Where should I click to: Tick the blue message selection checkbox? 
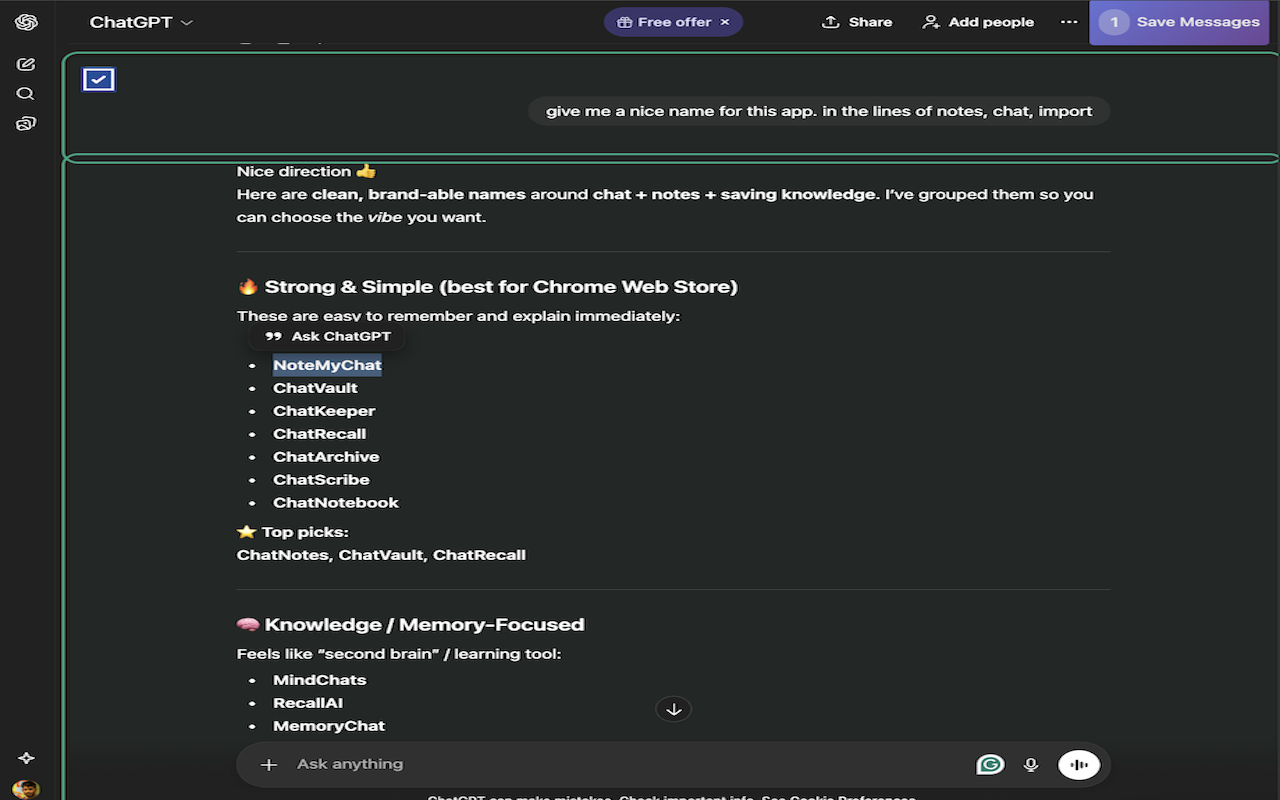coord(98,79)
